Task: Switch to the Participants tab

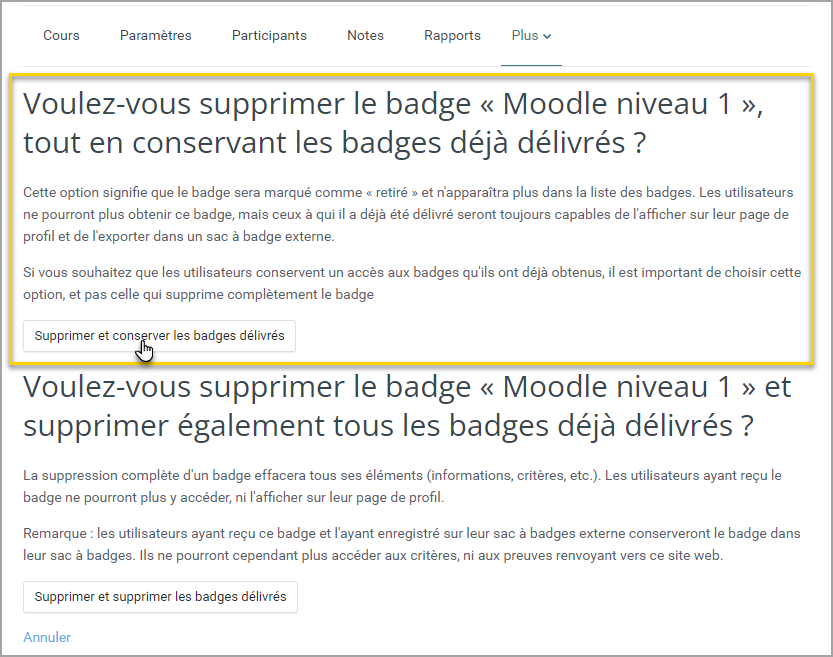Action: tap(269, 36)
